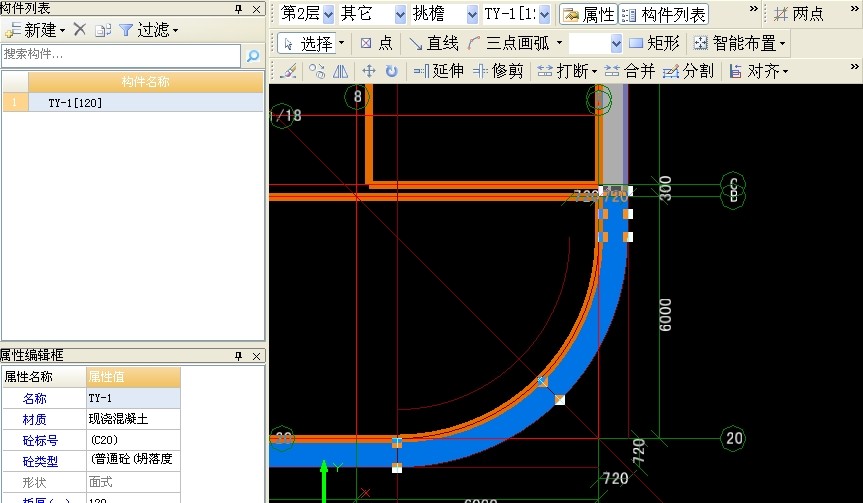Click axis bubble number 20
The image size is (863, 503).
[x=734, y=438]
